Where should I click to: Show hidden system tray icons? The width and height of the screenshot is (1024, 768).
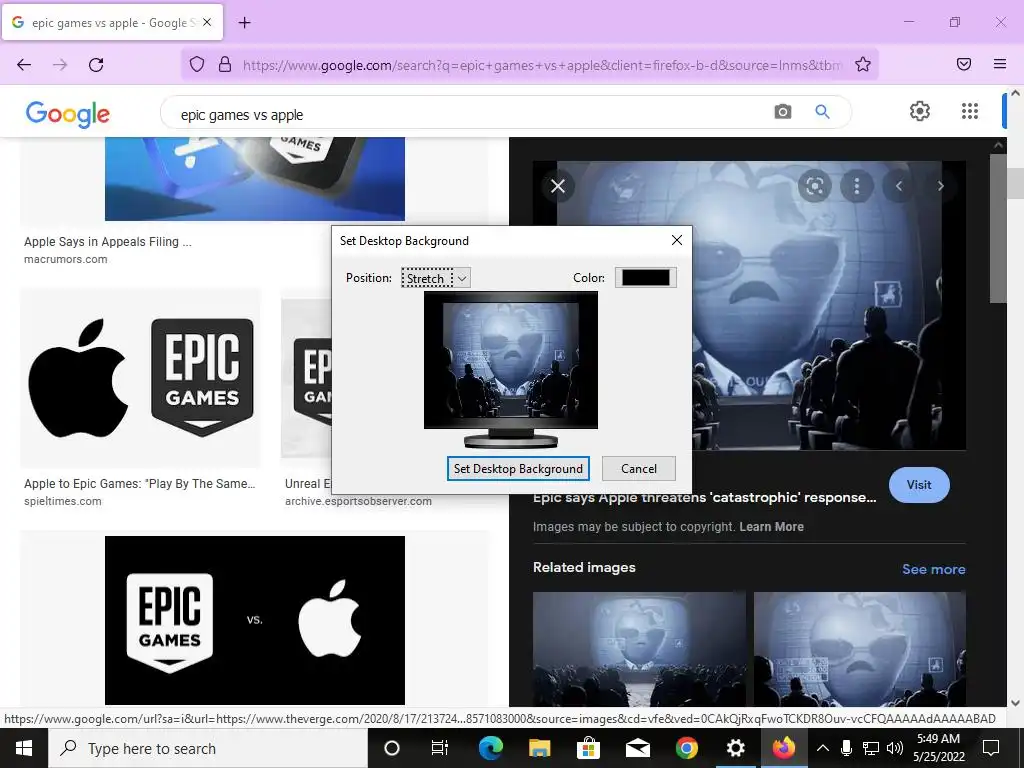823,748
